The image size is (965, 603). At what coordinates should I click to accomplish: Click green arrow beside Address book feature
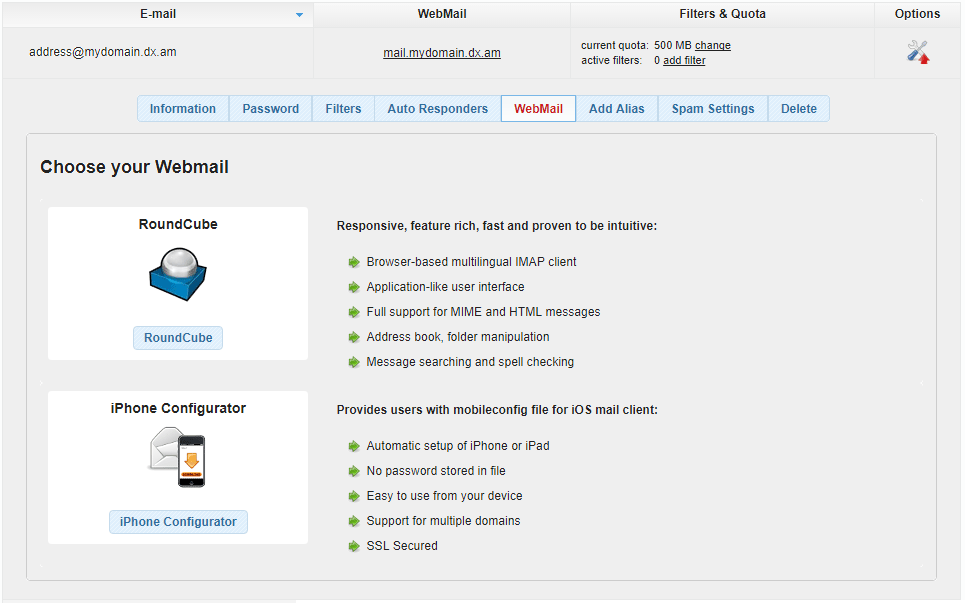(x=353, y=337)
